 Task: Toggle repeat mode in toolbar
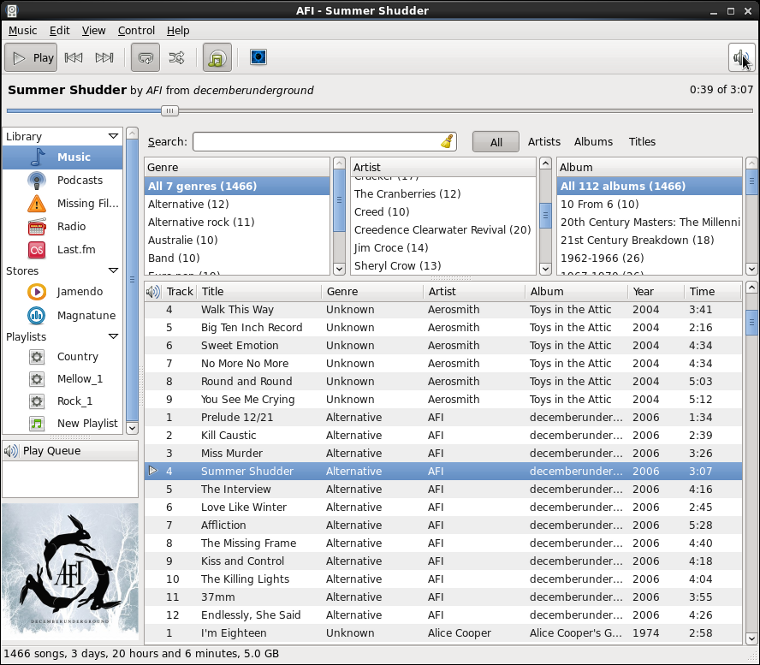(x=145, y=58)
